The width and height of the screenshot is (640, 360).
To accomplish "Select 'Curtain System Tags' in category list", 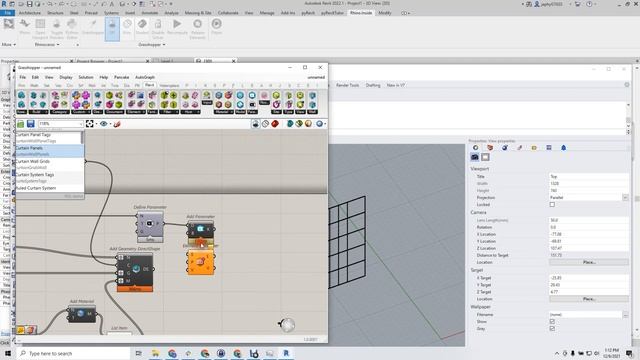I will pyautogui.click(x=49, y=178).
